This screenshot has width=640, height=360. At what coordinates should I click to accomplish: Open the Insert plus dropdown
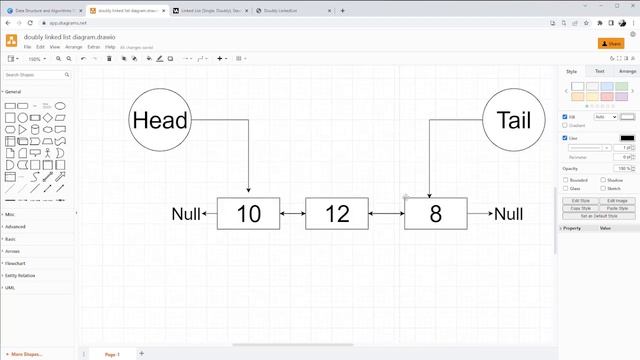pyautogui.click(x=222, y=59)
